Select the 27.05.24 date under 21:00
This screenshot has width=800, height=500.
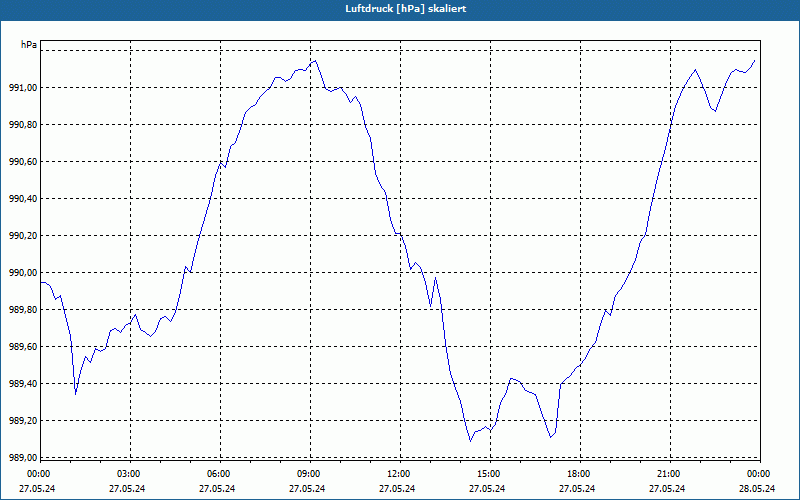pyautogui.click(x=668, y=488)
